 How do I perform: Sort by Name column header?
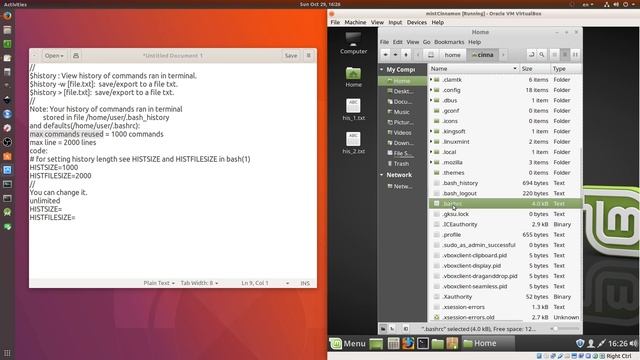click(x=473, y=69)
